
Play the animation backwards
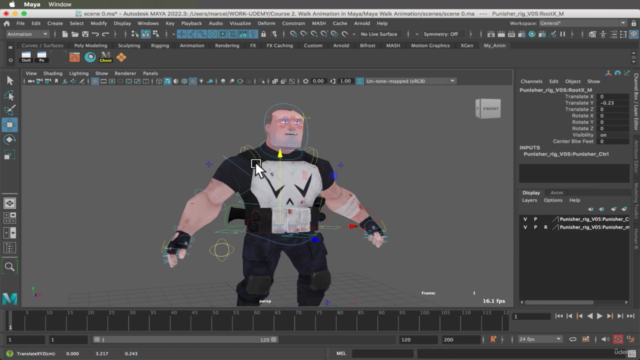coord(589,316)
